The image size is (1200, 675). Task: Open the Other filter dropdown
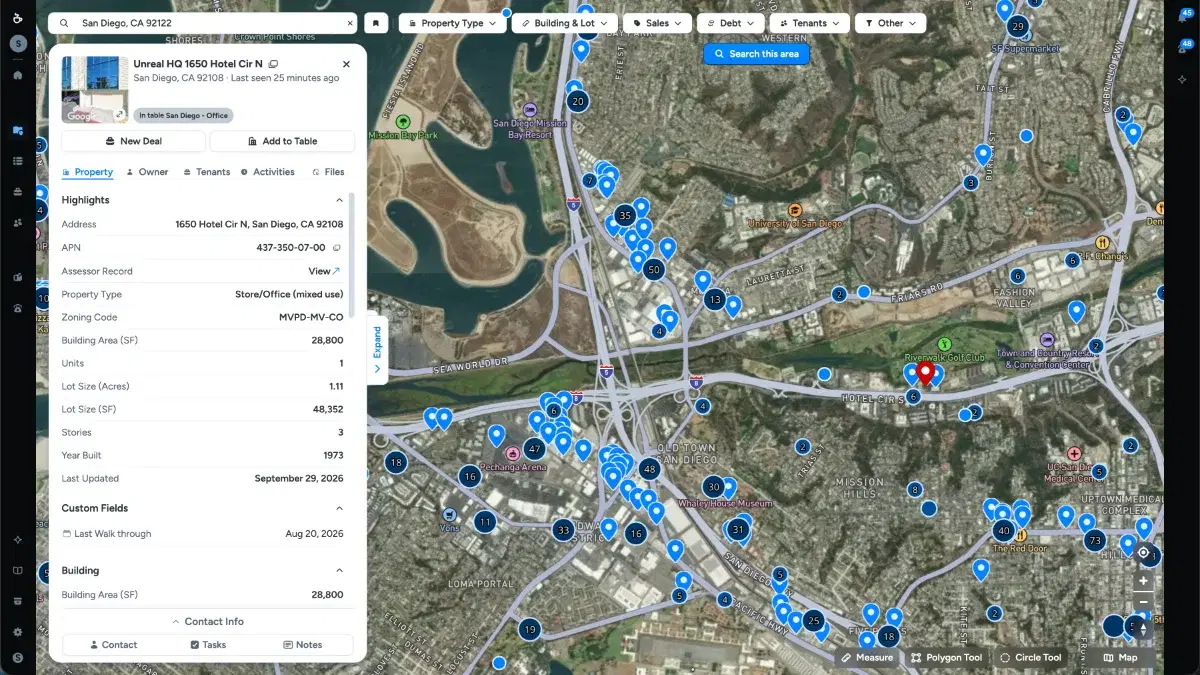[890, 23]
